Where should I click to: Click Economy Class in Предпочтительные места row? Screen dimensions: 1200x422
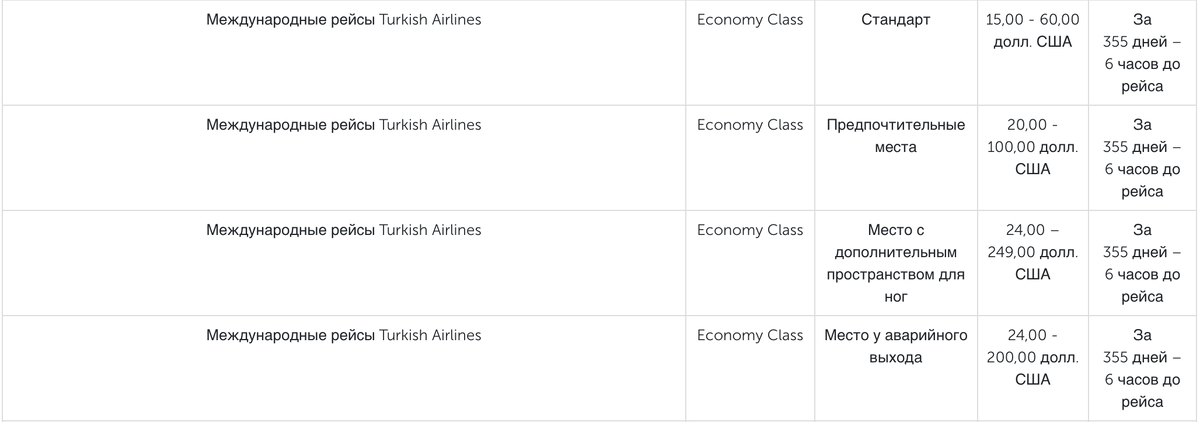(750, 125)
